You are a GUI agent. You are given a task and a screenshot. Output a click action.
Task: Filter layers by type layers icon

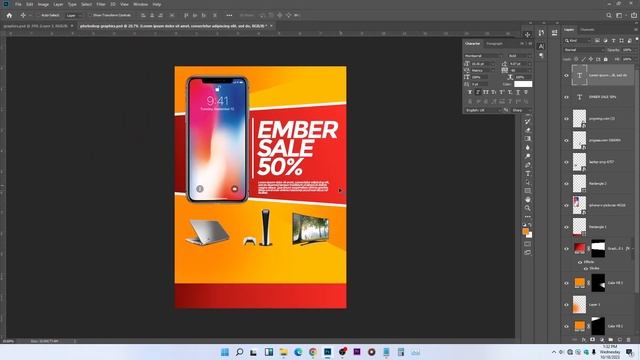coord(613,41)
